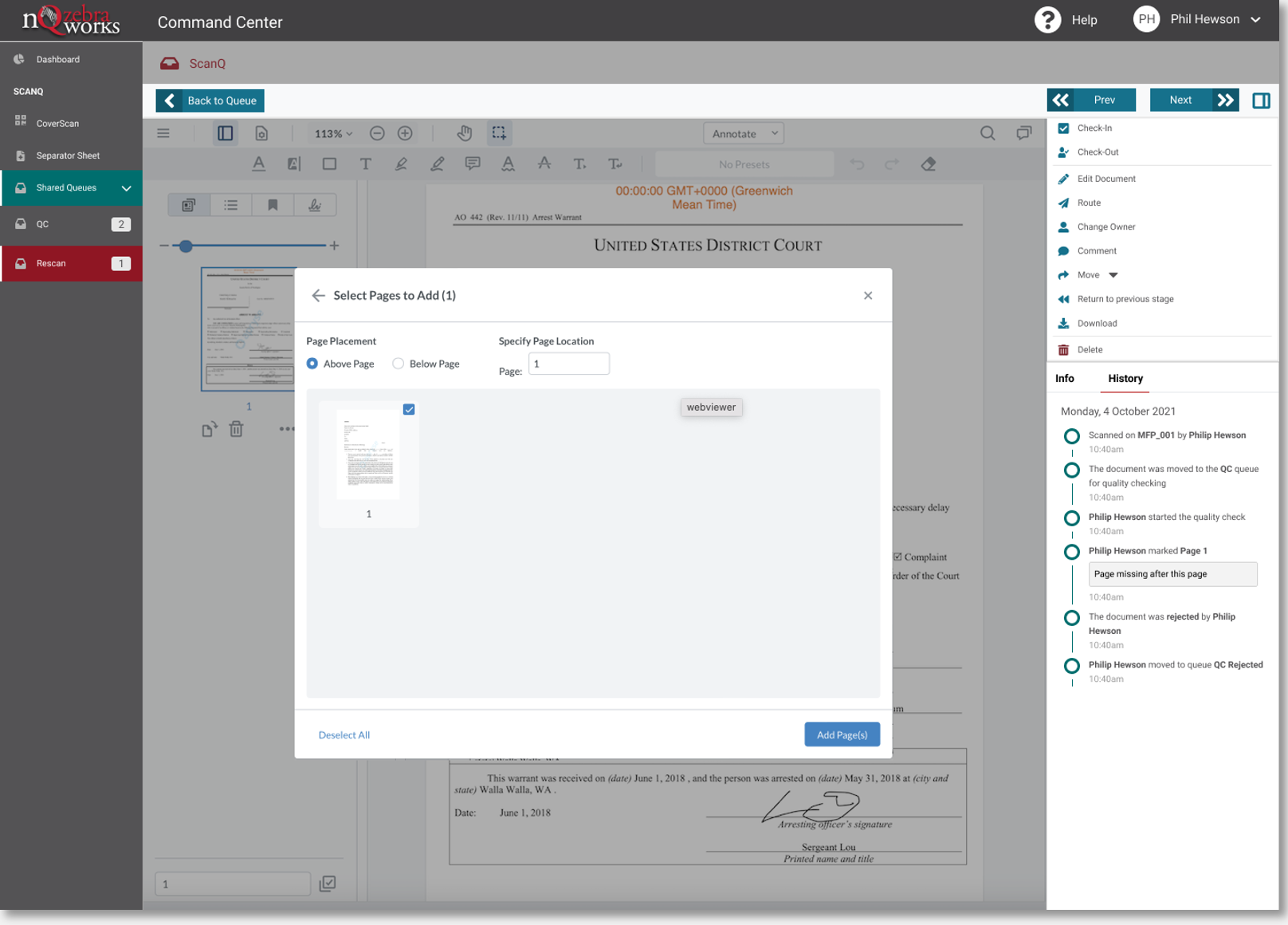Click the zoom in plus icon
Image resolution: width=1288 pixels, height=925 pixels.
coord(405,133)
